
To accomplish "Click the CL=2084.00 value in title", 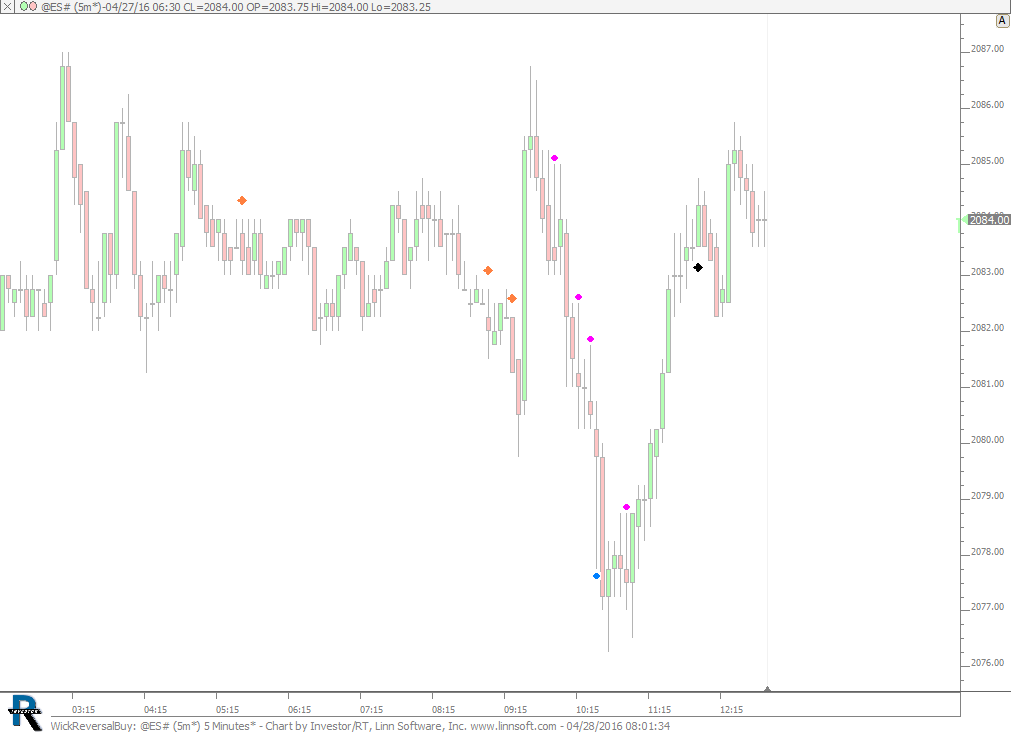I will [x=214, y=7].
